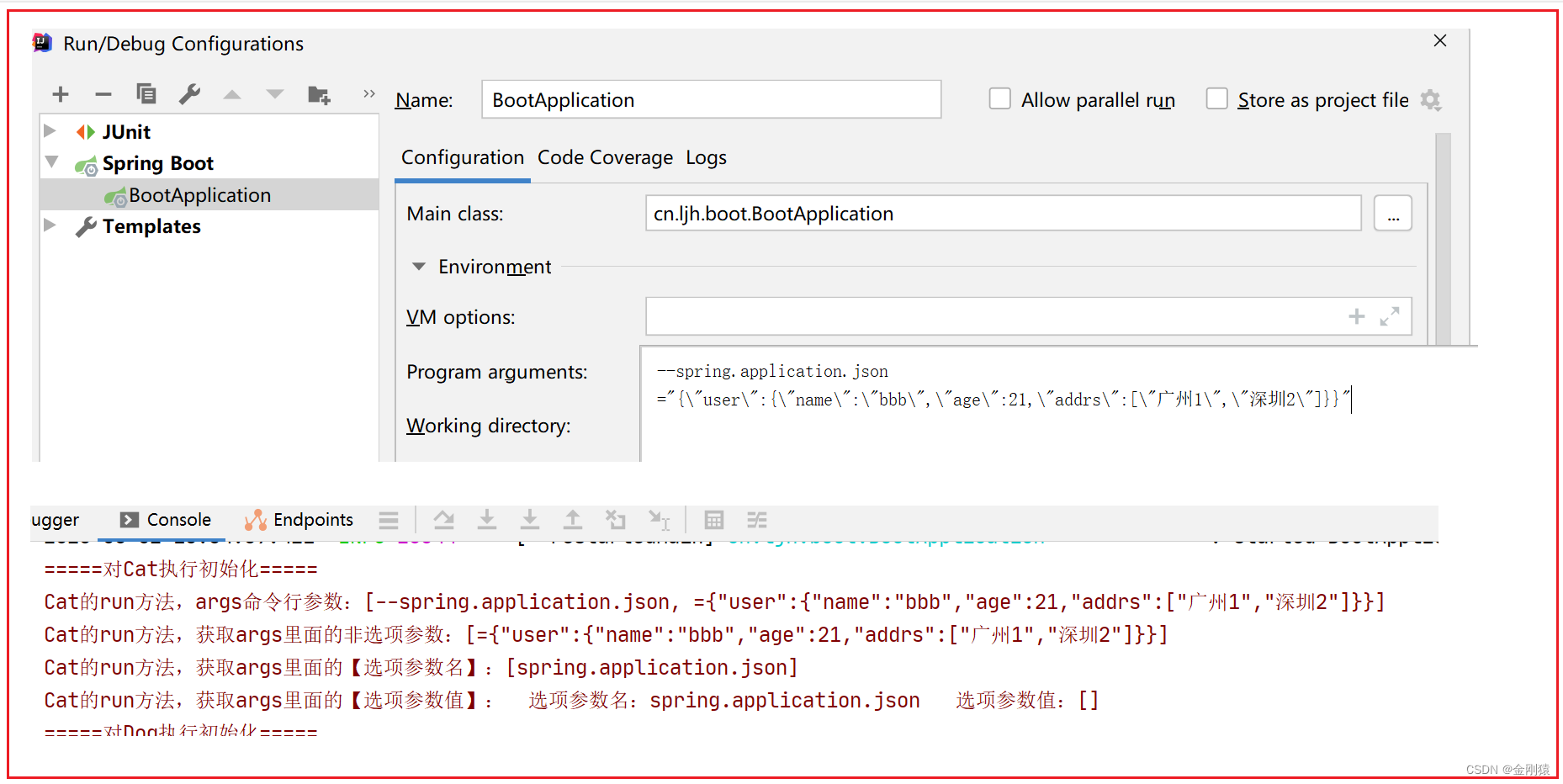Add a new run configuration

click(x=61, y=94)
